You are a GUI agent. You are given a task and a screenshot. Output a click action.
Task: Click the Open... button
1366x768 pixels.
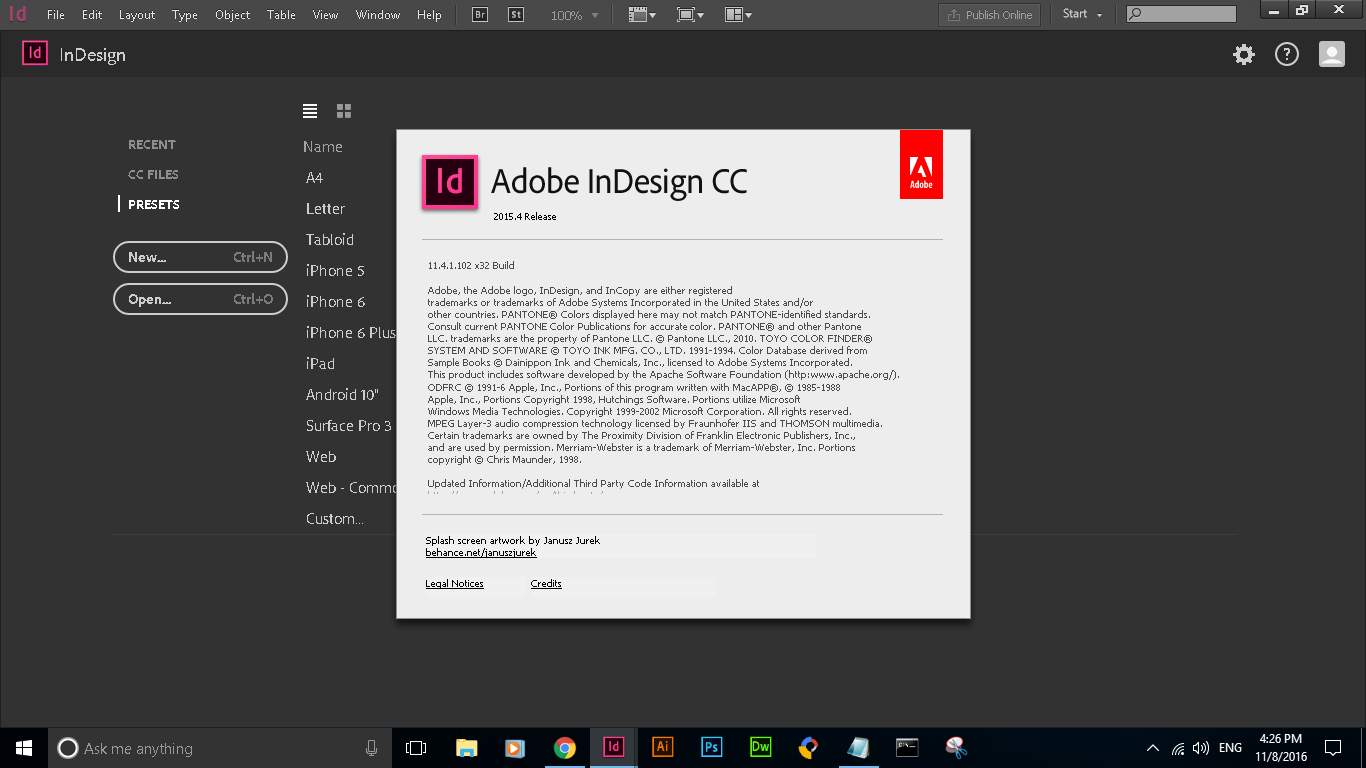click(x=200, y=299)
